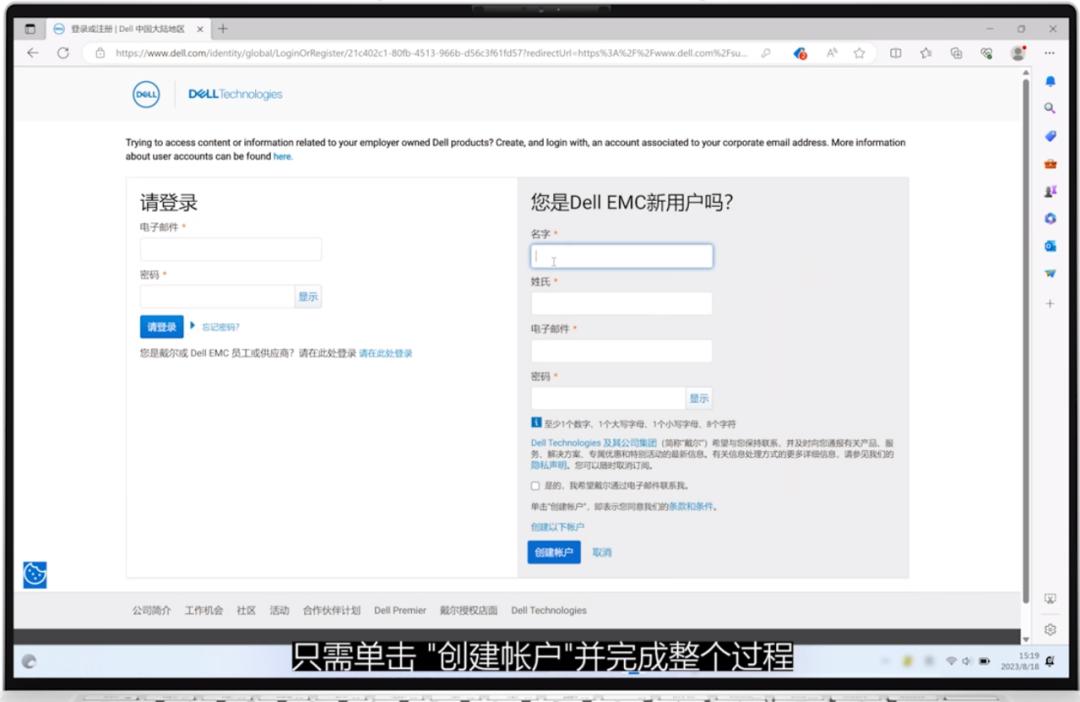Open the collections icon
This screenshot has height=702, width=1080.
956,53
